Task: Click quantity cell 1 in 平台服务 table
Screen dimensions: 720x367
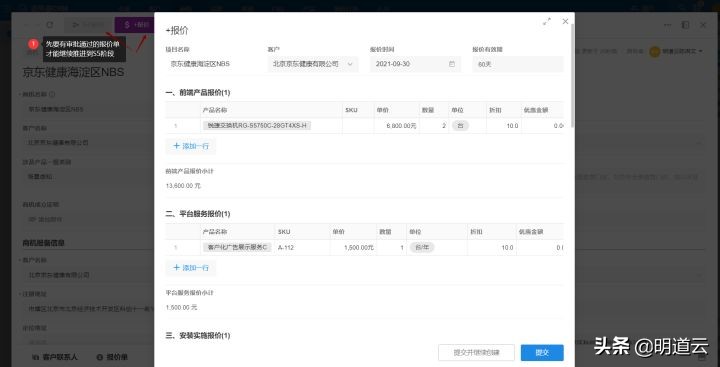Action: (391, 248)
